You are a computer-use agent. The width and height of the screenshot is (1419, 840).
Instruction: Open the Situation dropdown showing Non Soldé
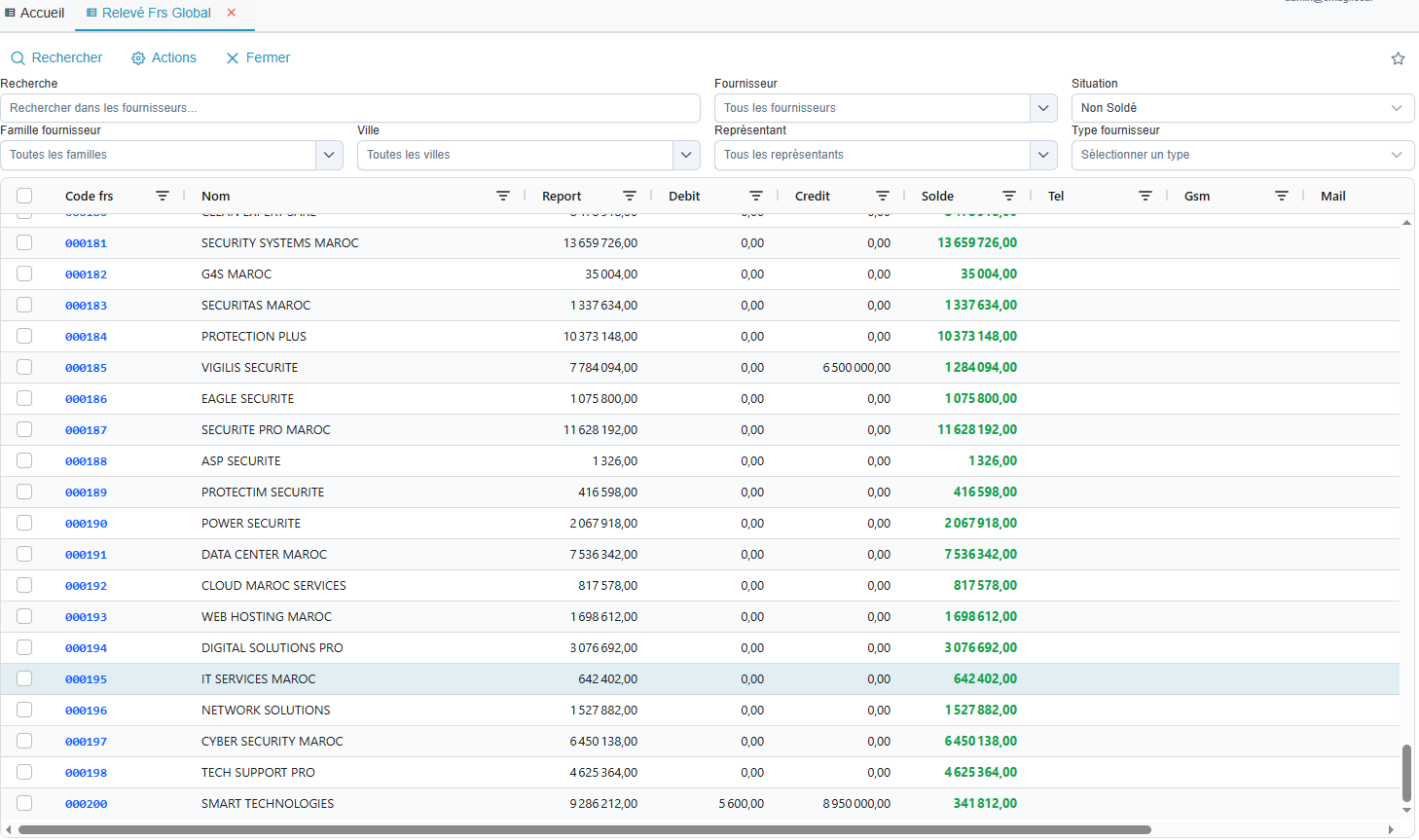click(1242, 108)
